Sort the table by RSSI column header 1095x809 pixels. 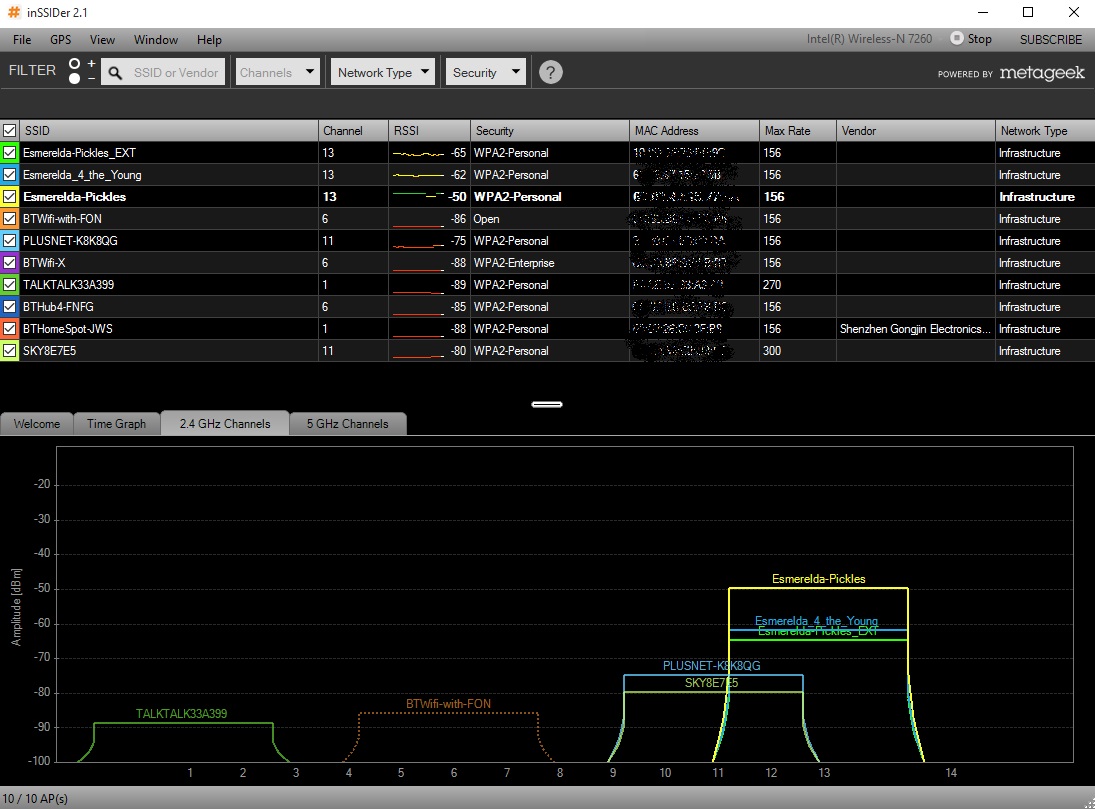(428, 131)
